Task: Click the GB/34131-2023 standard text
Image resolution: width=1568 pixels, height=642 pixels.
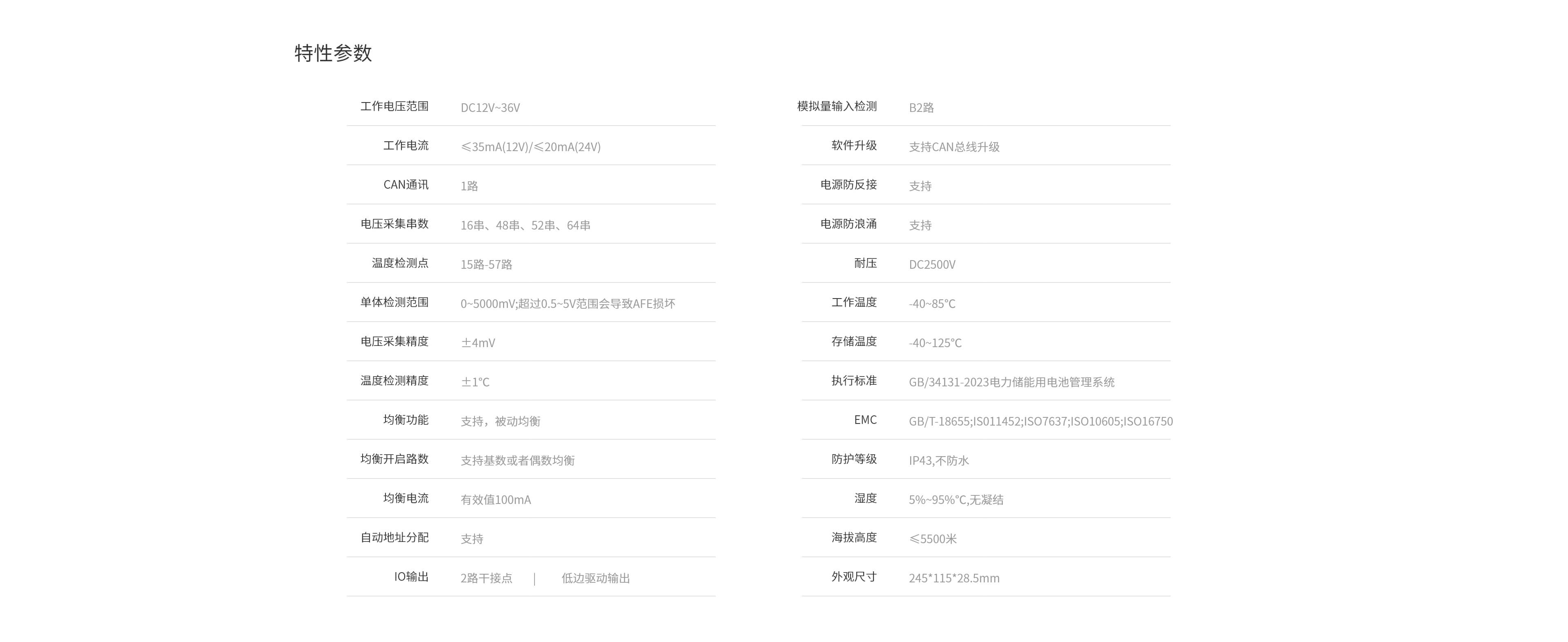Action: click(1011, 382)
